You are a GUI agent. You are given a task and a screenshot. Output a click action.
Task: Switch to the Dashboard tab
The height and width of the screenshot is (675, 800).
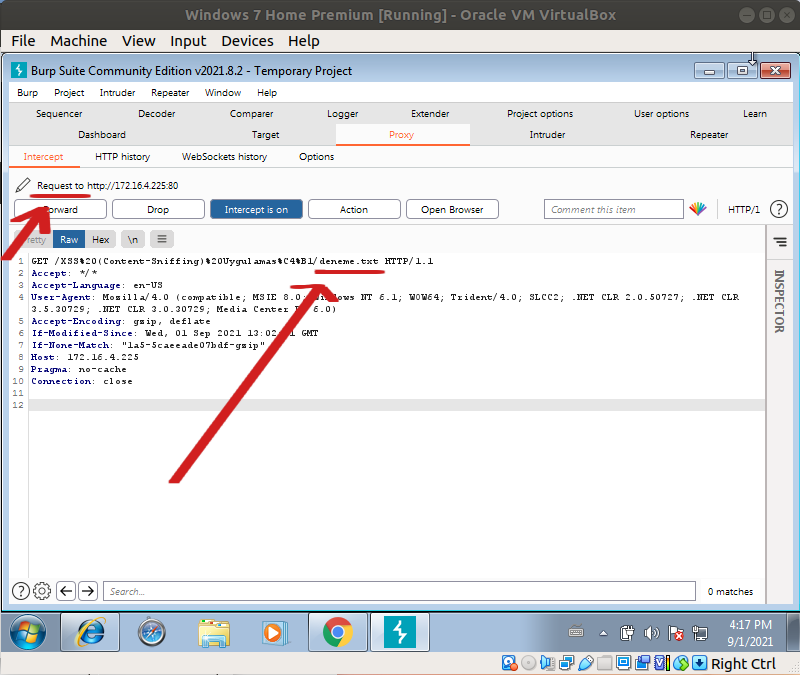102,135
